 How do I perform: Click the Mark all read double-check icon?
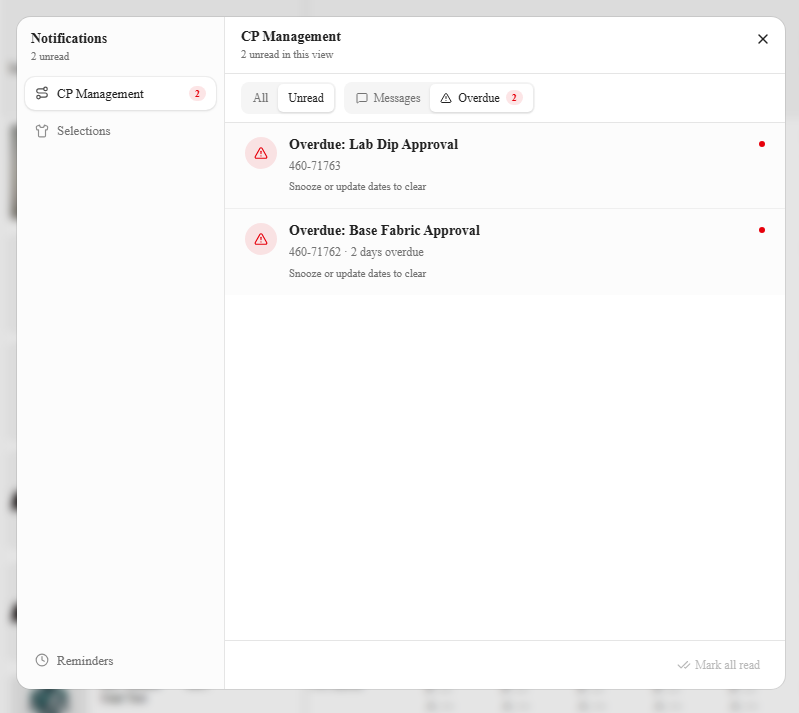pyautogui.click(x=684, y=665)
